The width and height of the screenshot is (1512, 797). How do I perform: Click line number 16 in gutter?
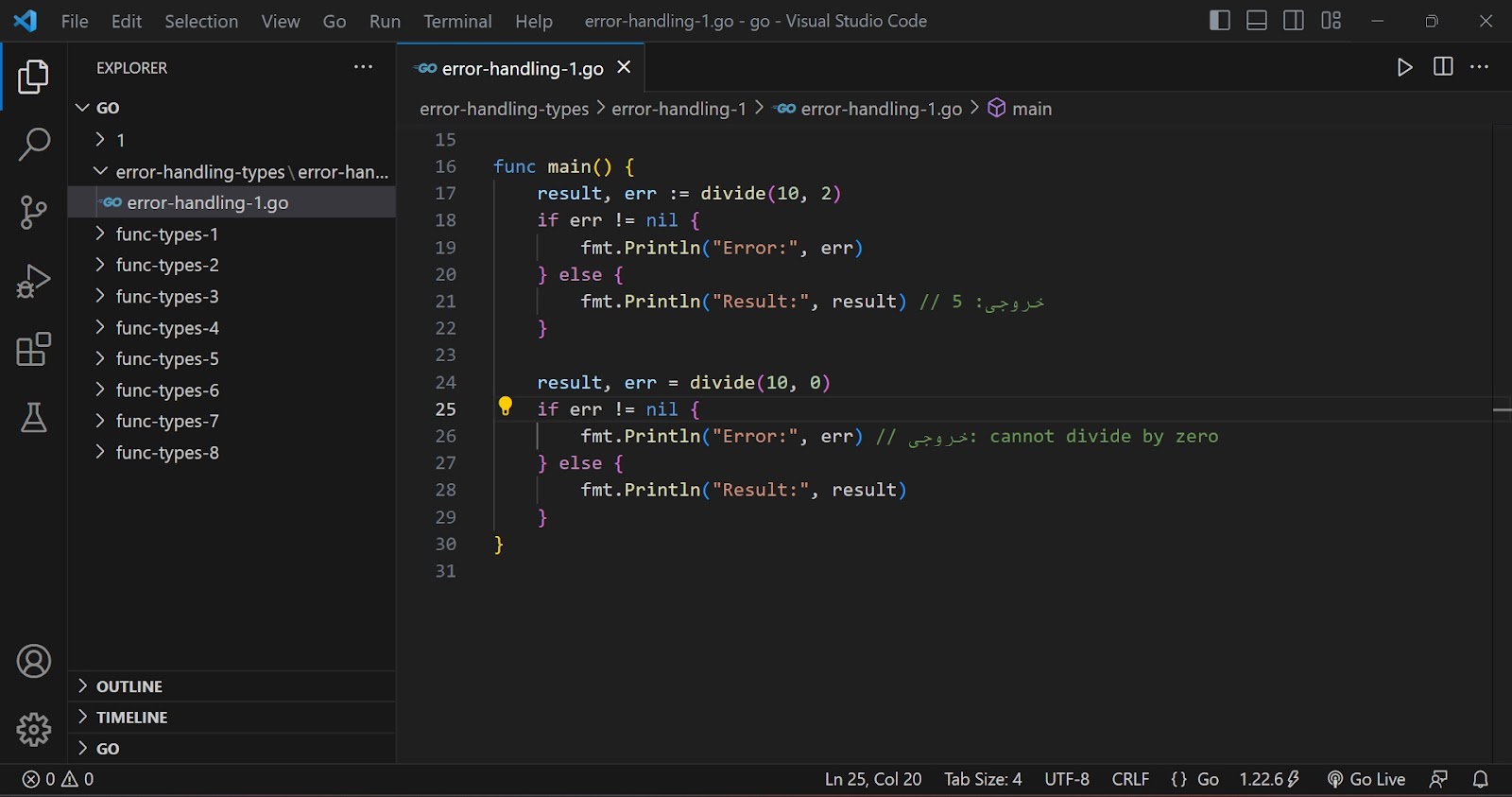click(445, 166)
